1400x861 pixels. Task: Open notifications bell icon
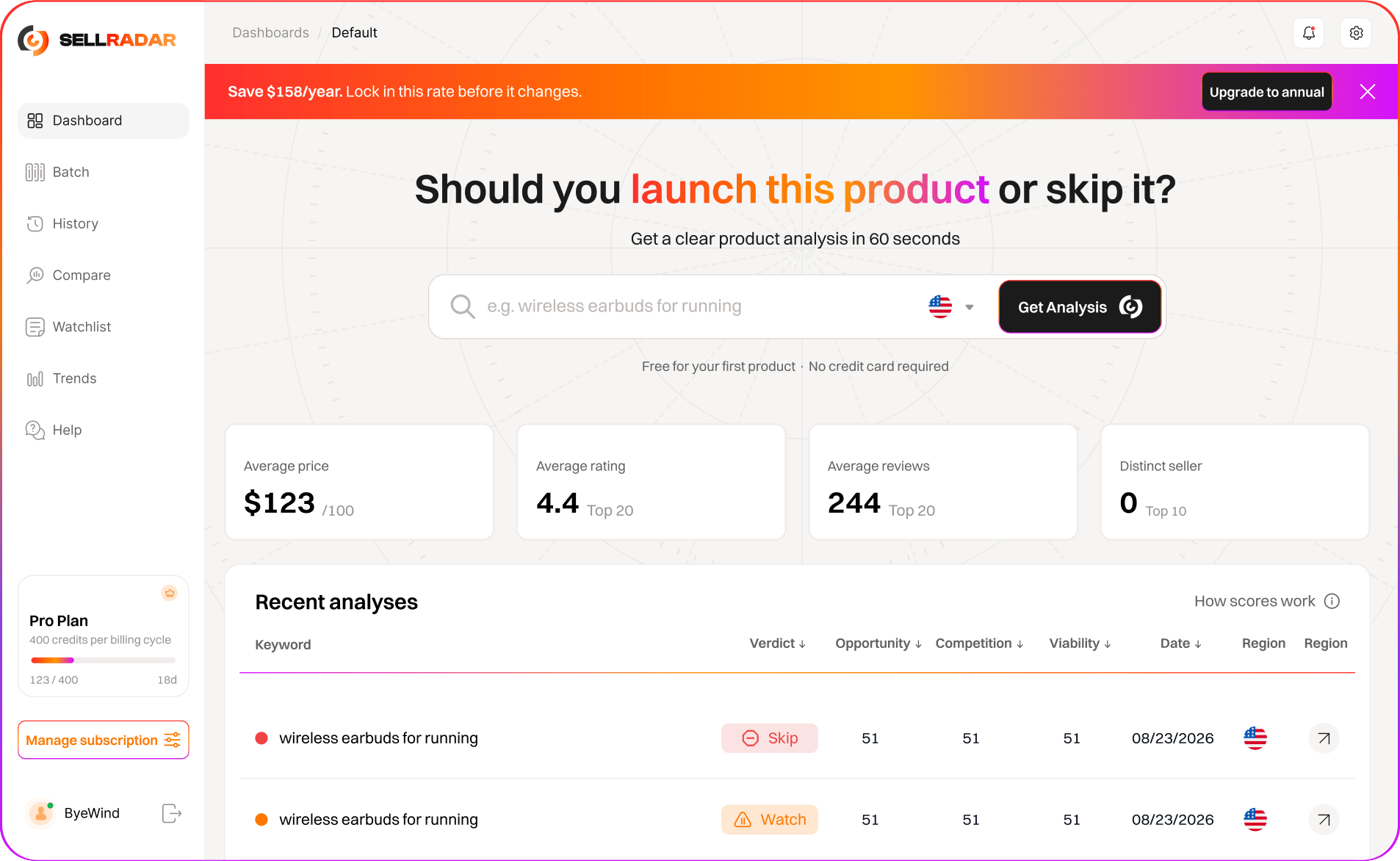(1308, 33)
